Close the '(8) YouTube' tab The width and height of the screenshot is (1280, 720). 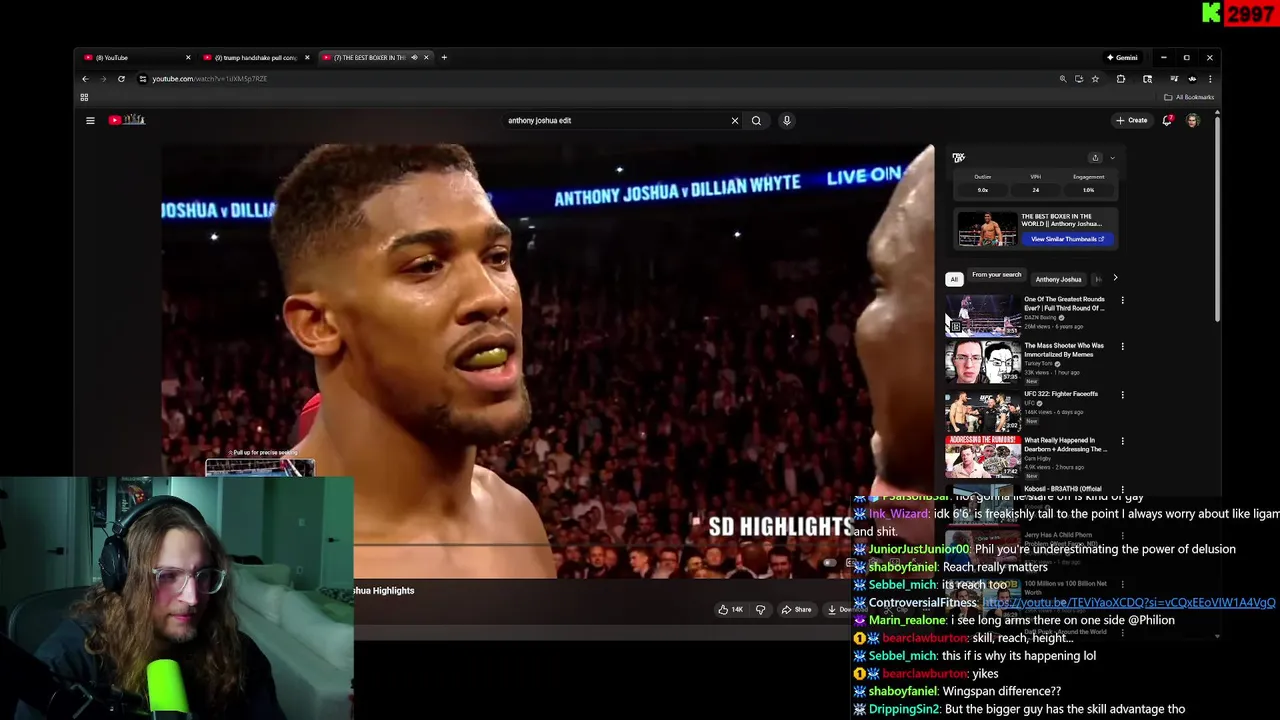point(188,57)
